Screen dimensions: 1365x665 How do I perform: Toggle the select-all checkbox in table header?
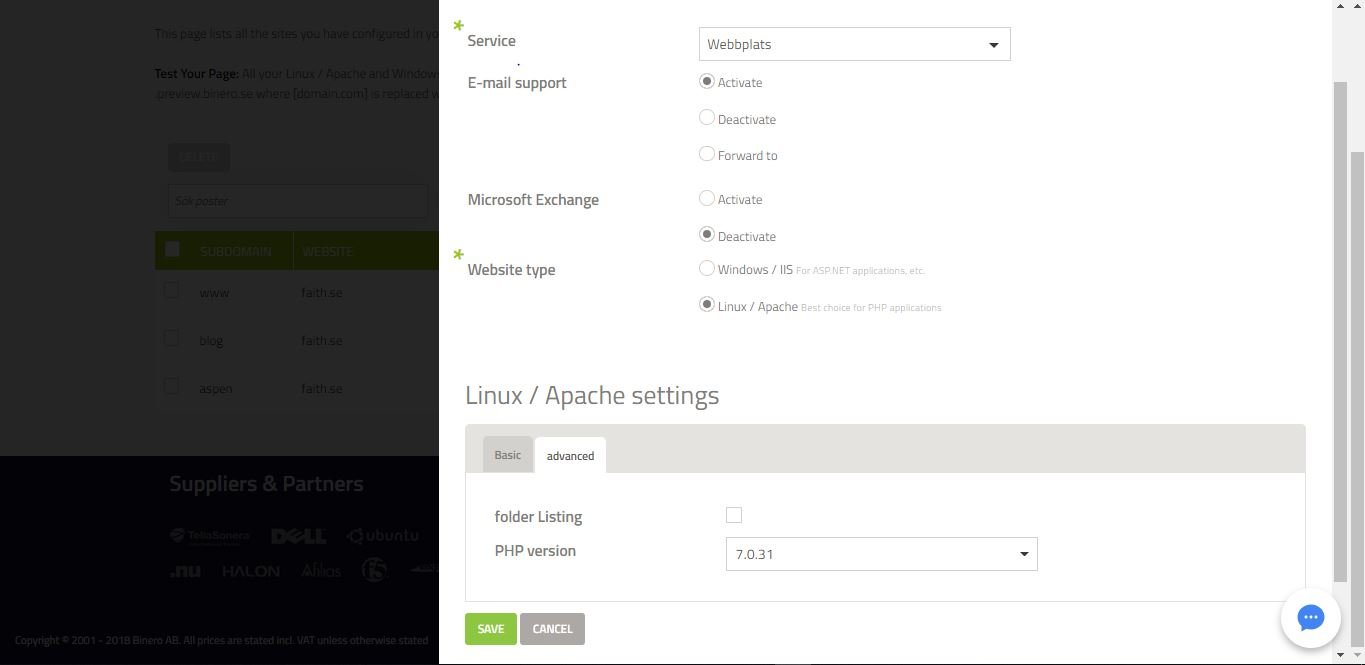172,249
